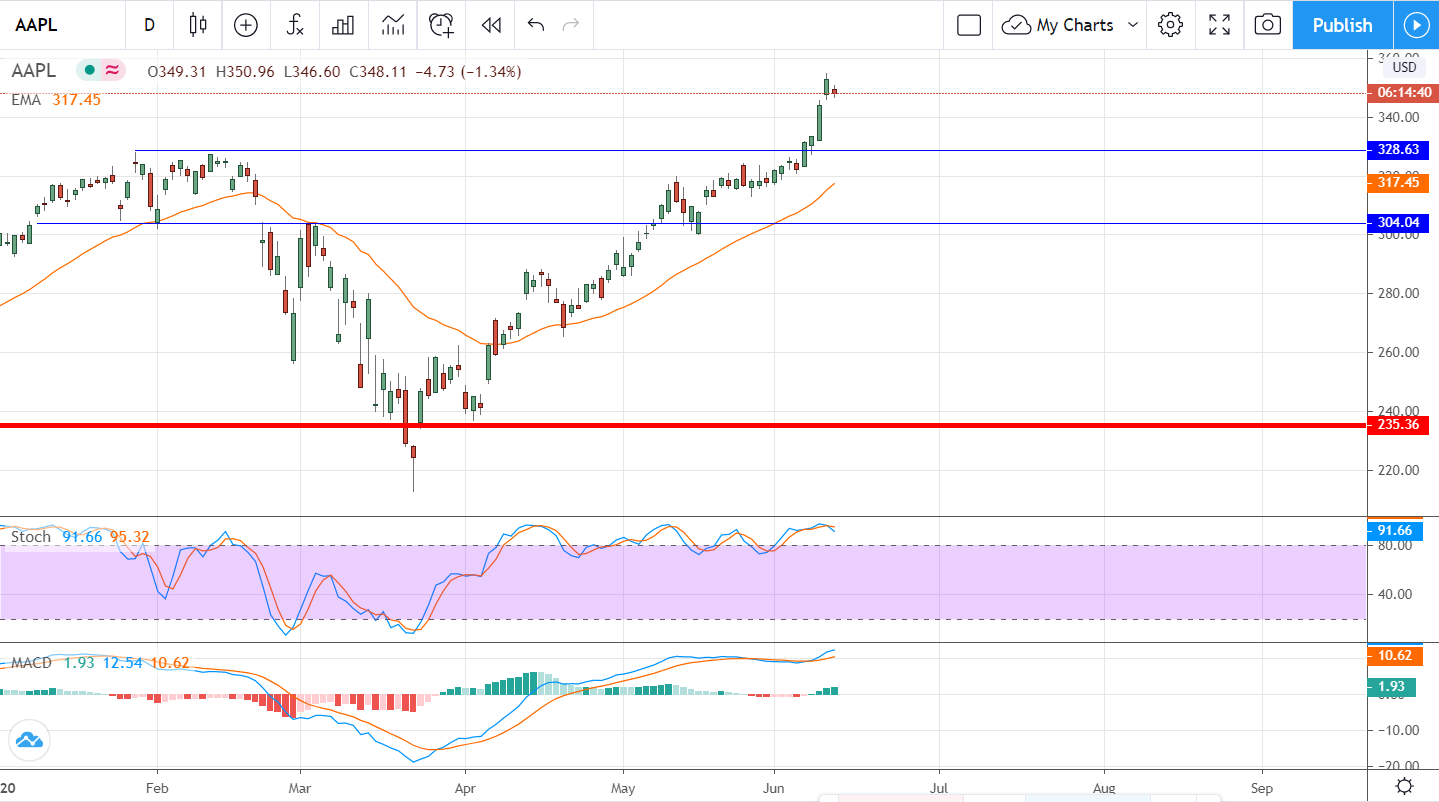The height and width of the screenshot is (802, 1439).
Task: Click the Sep label on time axis
Action: click(1262, 787)
